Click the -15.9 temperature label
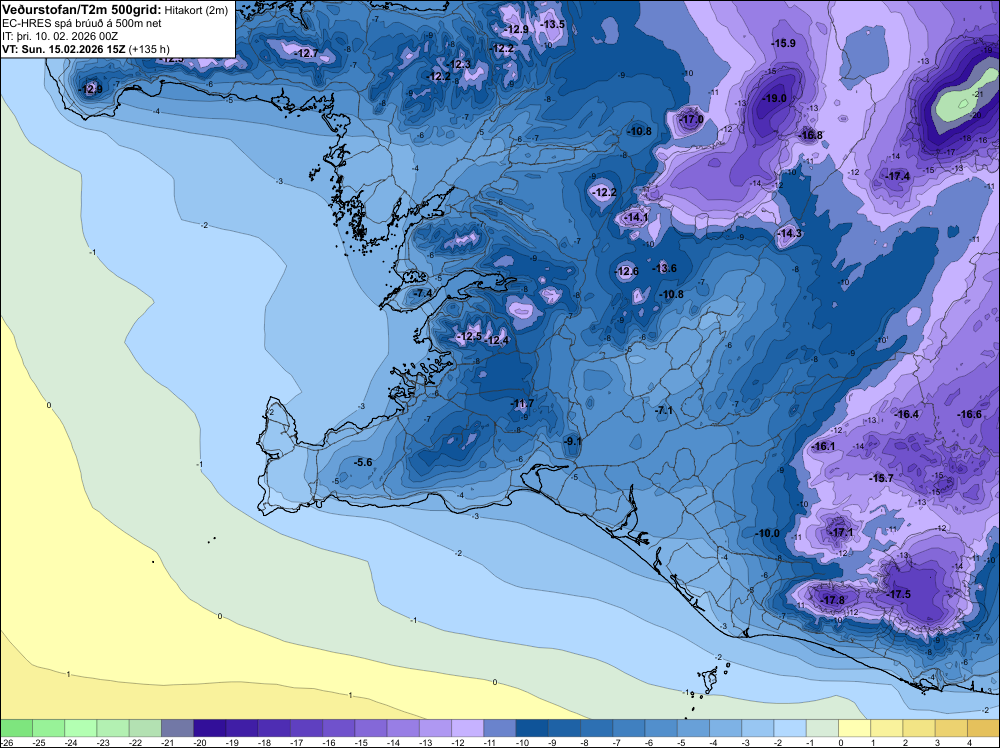1000x748 pixels. point(784,43)
